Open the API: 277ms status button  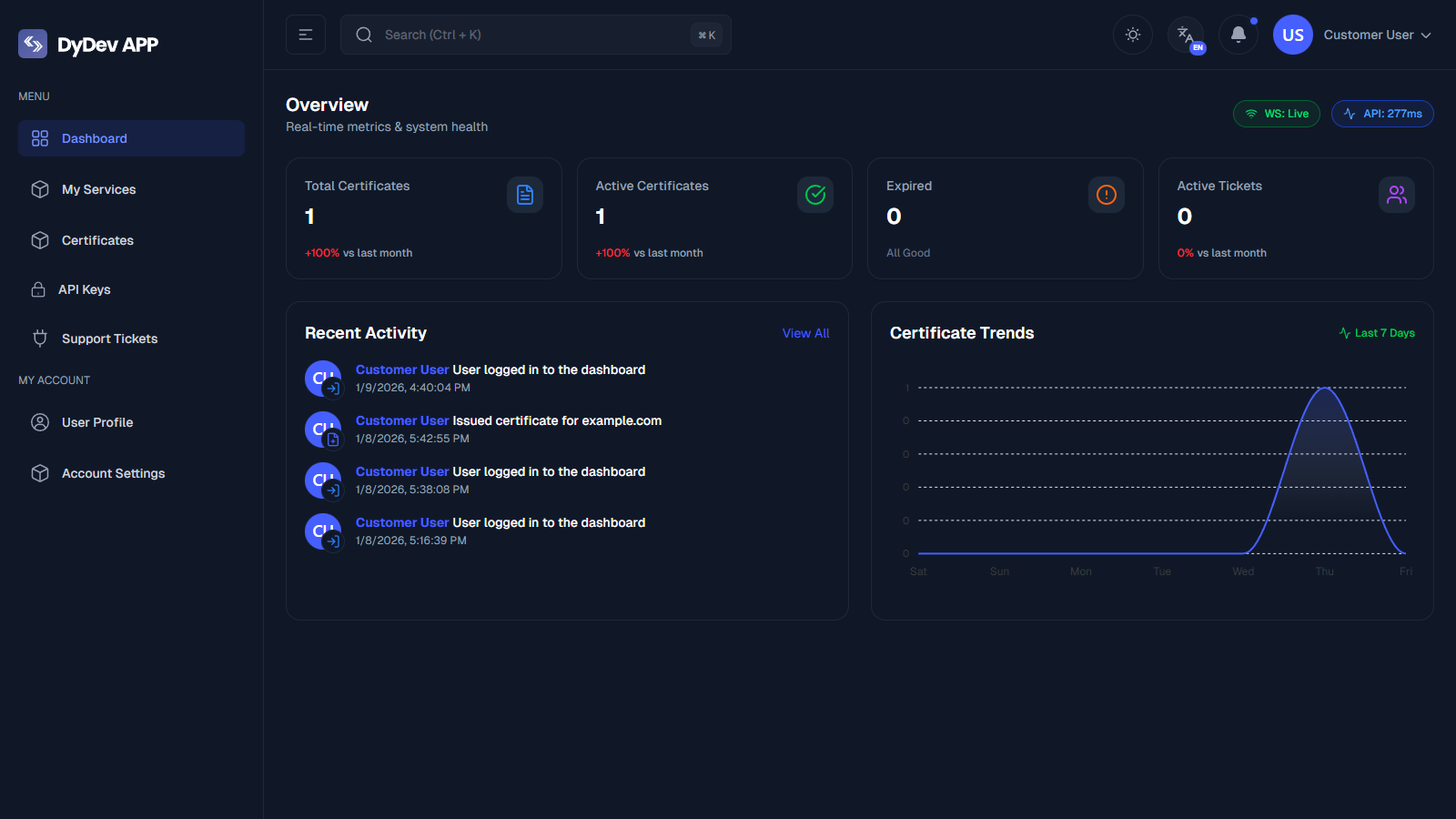coord(1382,113)
